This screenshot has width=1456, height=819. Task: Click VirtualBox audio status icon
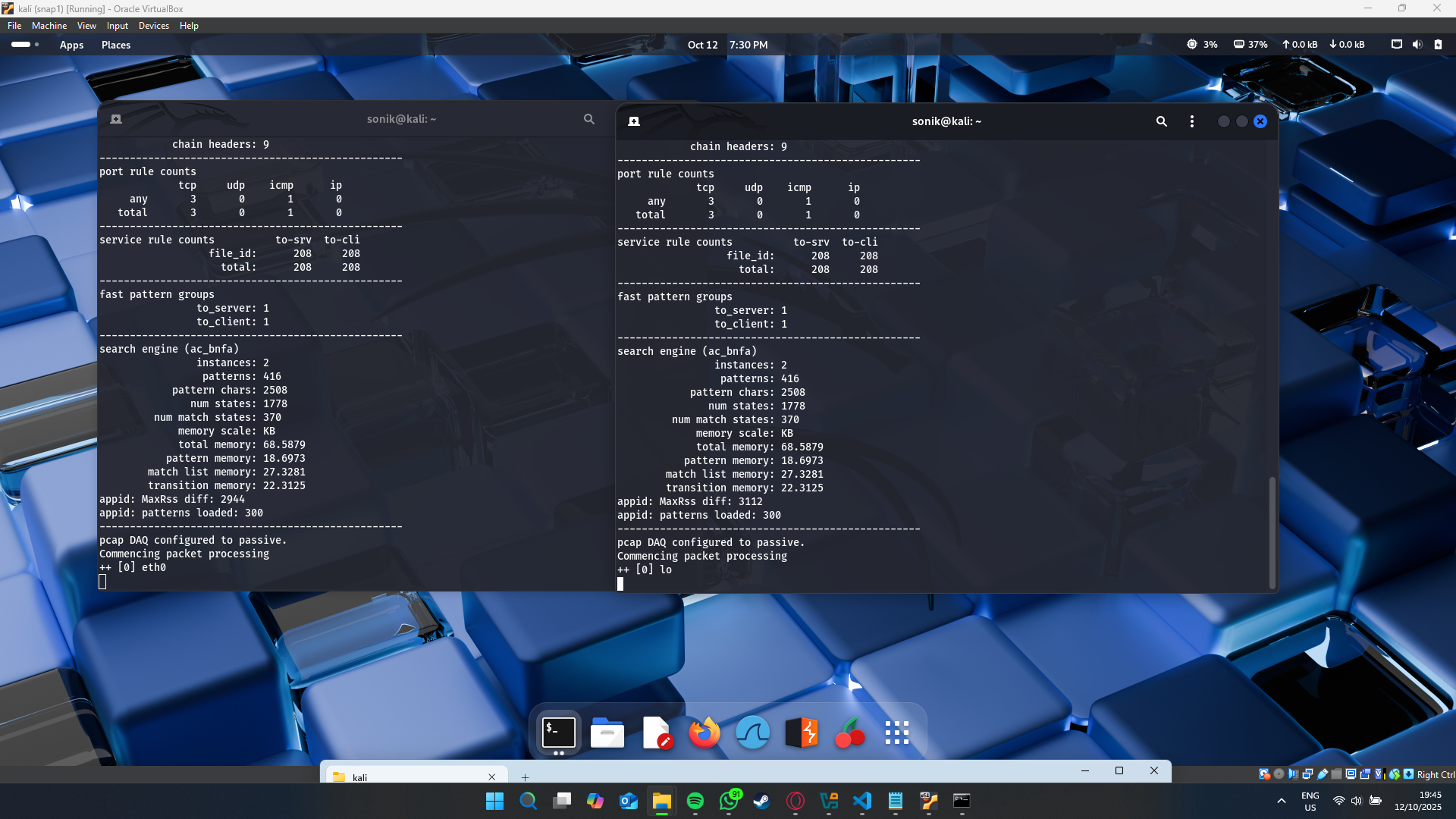click(1293, 774)
